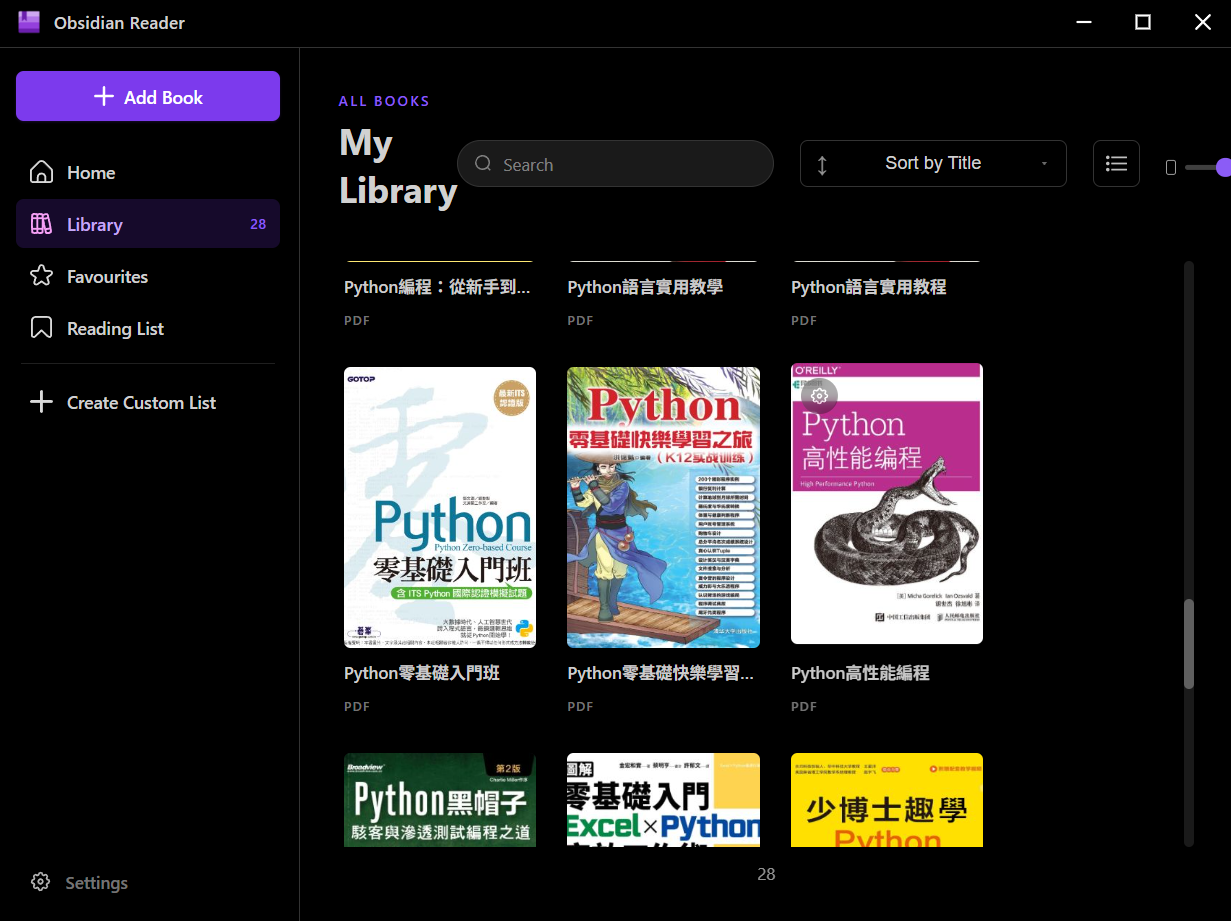
Task: Open 少博士趣學 Python book cover
Action: (887, 800)
